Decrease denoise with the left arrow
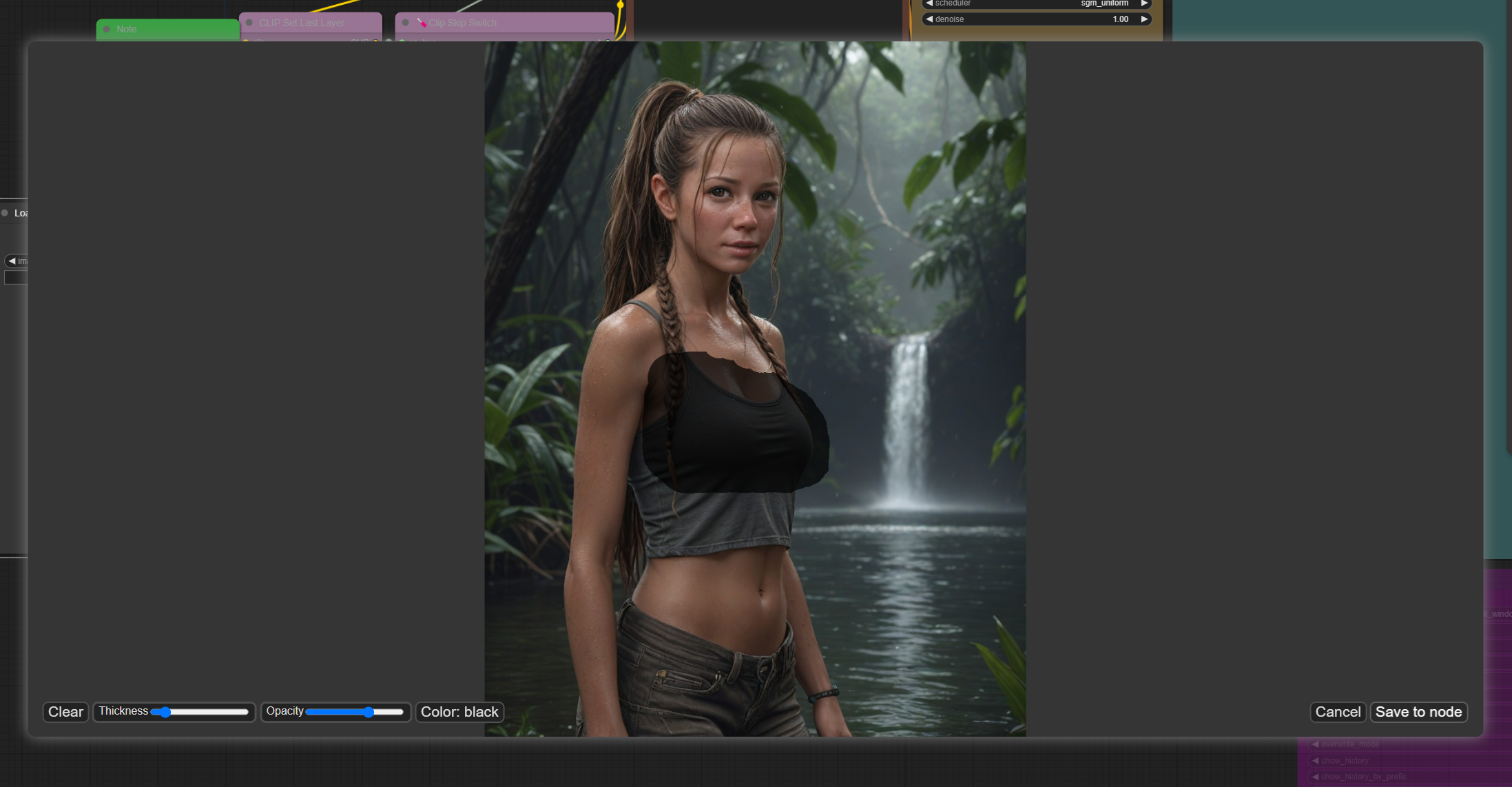1512x787 pixels. tap(929, 19)
